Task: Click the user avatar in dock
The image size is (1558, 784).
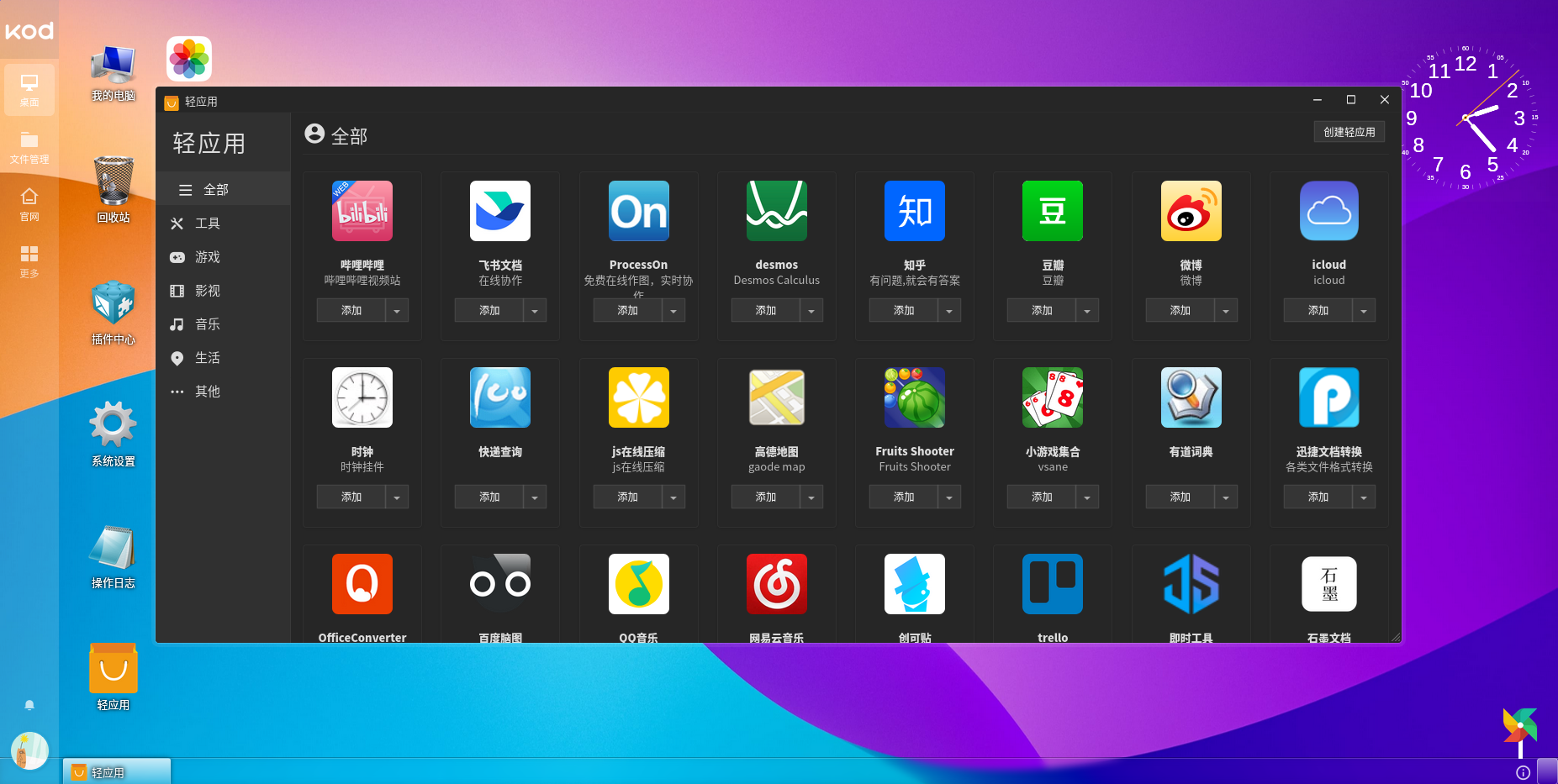Action: 29,750
